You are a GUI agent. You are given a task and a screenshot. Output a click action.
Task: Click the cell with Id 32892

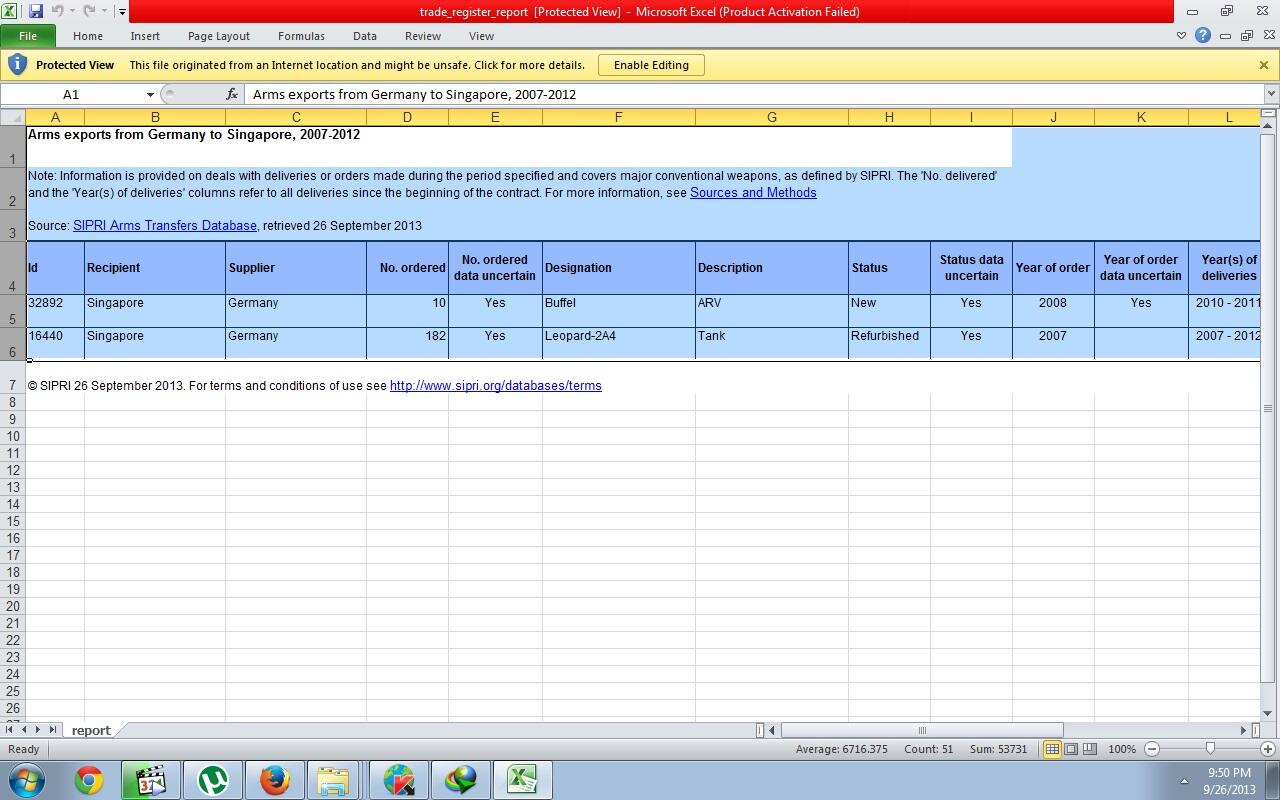(x=55, y=310)
